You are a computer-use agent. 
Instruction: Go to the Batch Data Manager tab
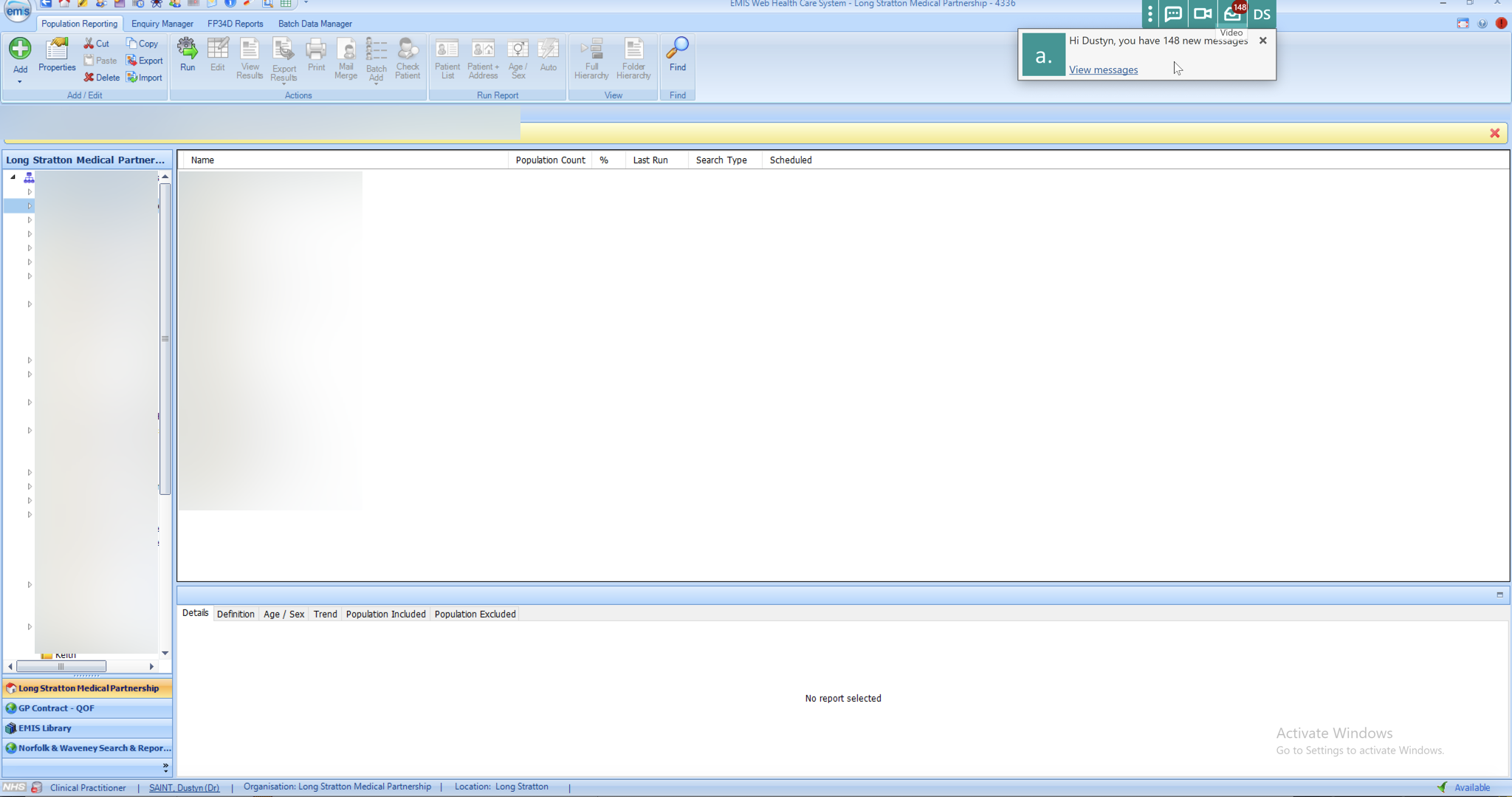tap(315, 24)
